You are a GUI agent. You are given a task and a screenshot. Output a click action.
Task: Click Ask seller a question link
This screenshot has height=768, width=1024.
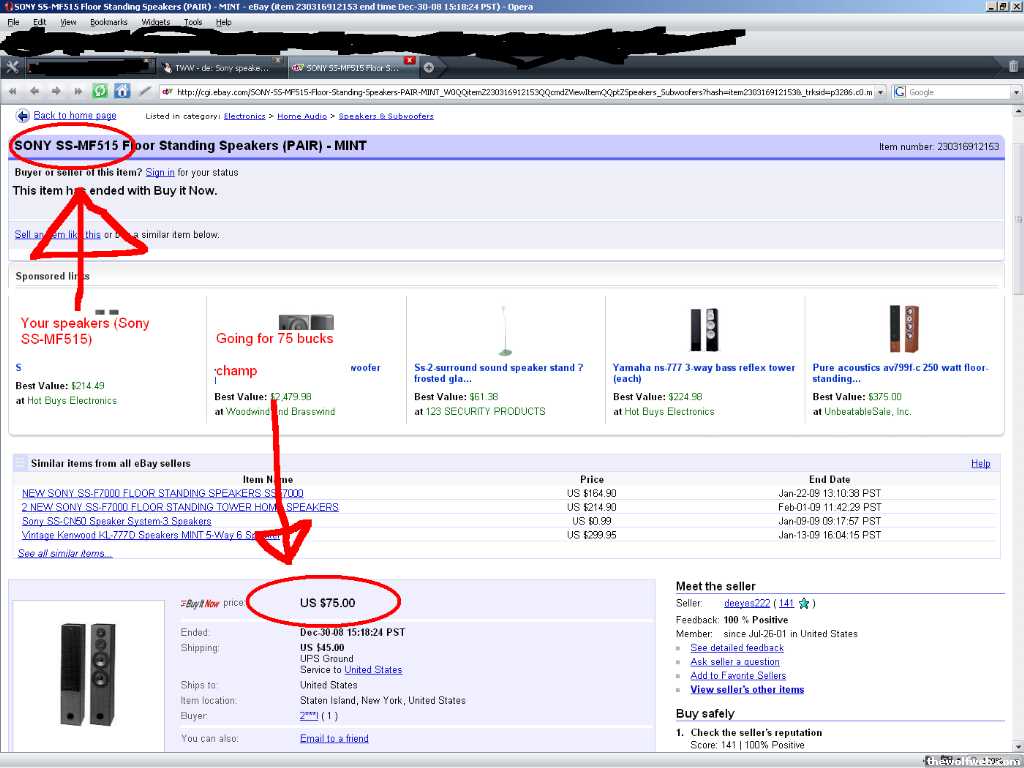point(734,662)
